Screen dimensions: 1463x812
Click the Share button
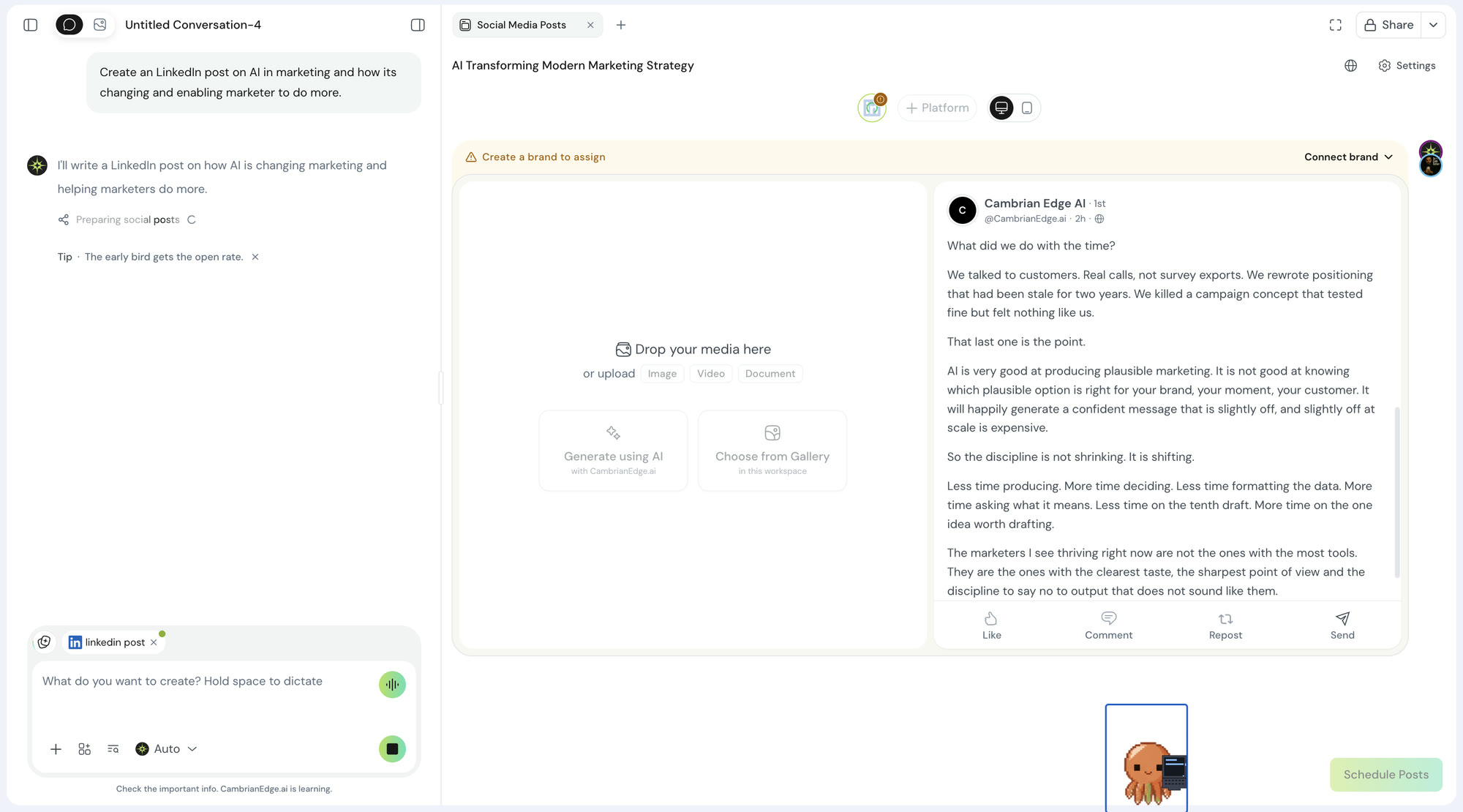pyautogui.click(x=1388, y=25)
